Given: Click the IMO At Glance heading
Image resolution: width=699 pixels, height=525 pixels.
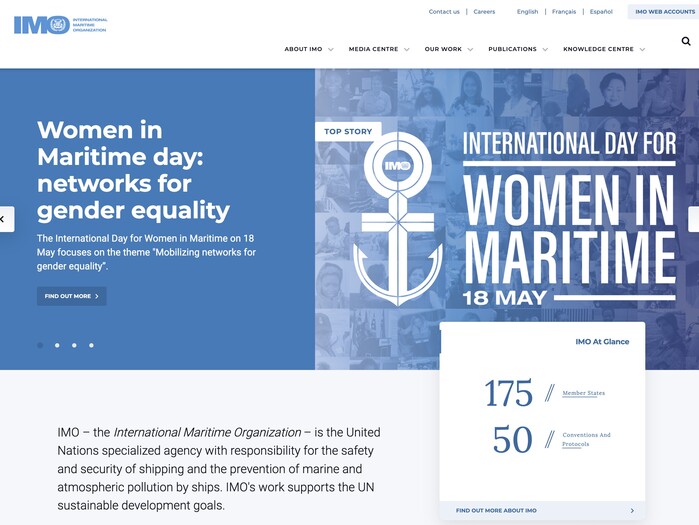Looking at the screenshot, I should pyautogui.click(x=602, y=342).
